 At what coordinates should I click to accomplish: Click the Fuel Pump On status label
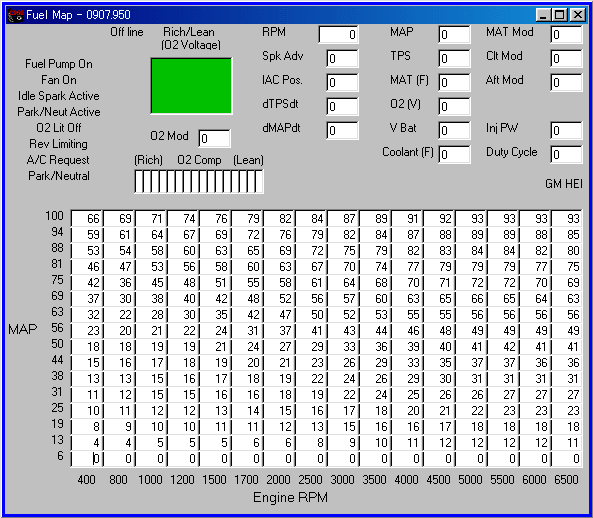pos(59,64)
